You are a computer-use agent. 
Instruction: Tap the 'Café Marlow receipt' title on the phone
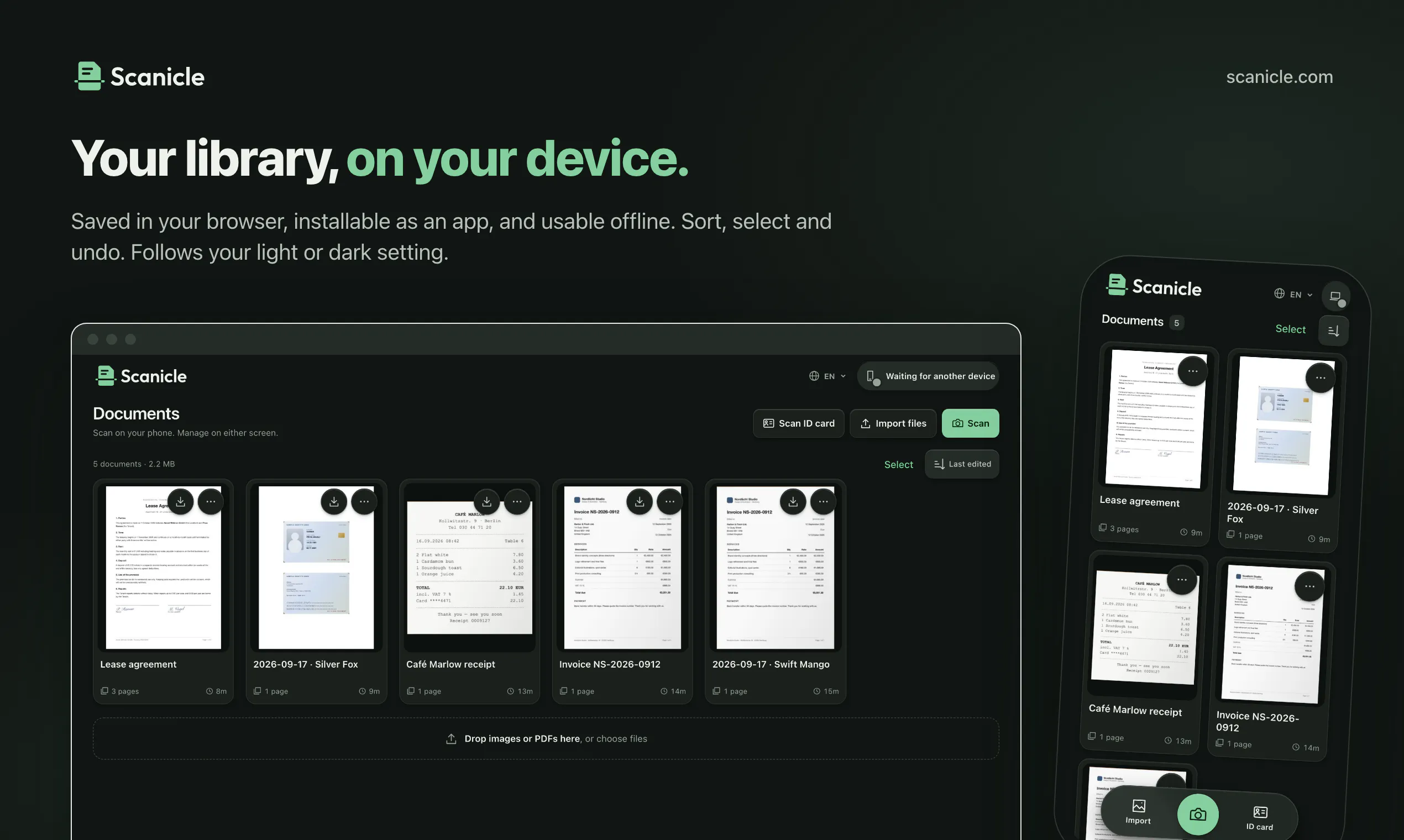point(1135,710)
